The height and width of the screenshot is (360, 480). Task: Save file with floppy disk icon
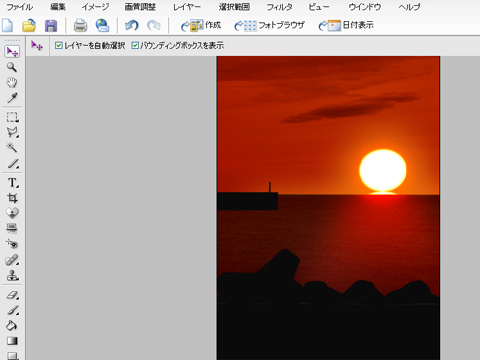coord(51,26)
